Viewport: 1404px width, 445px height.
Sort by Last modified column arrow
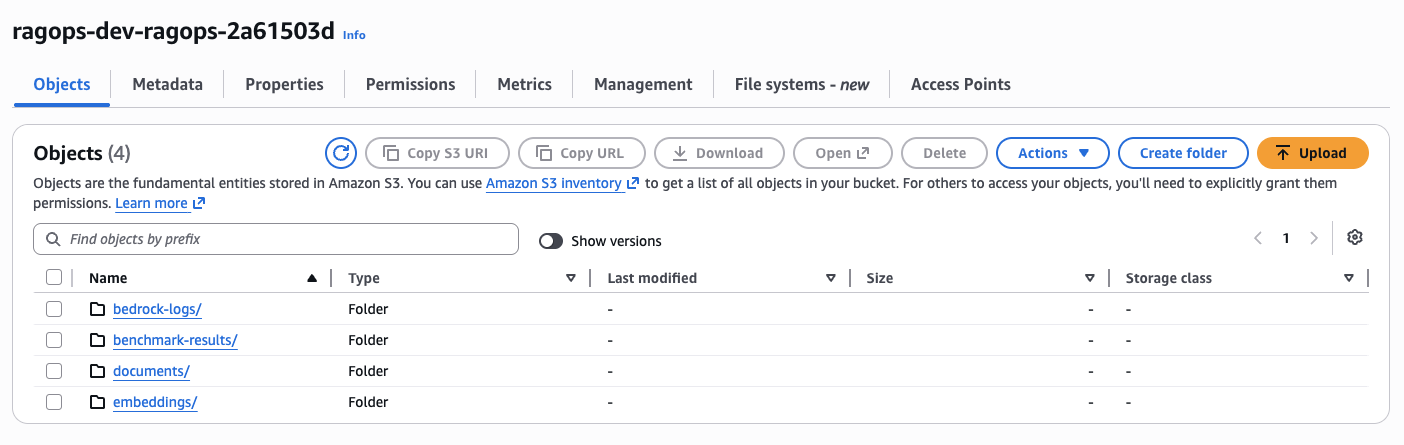(831, 278)
